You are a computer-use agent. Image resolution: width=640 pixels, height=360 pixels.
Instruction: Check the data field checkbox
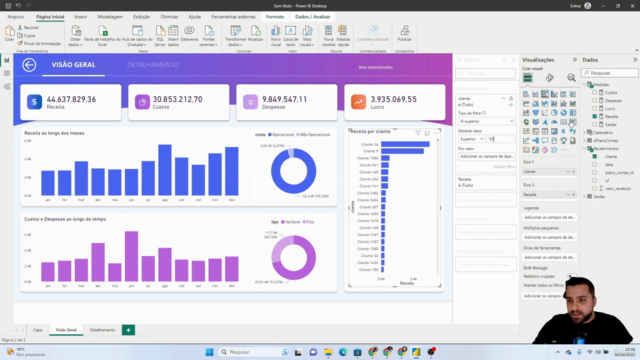pos(595,164)
